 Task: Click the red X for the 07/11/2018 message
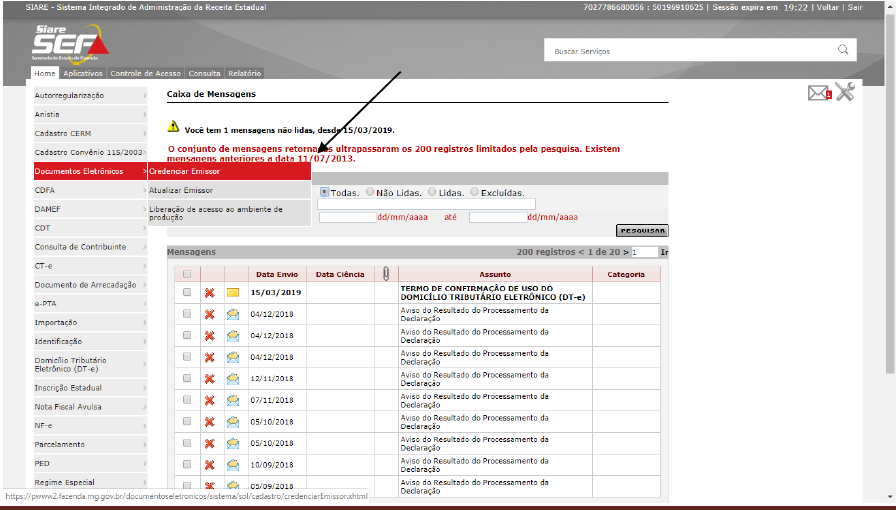[210, 400]
